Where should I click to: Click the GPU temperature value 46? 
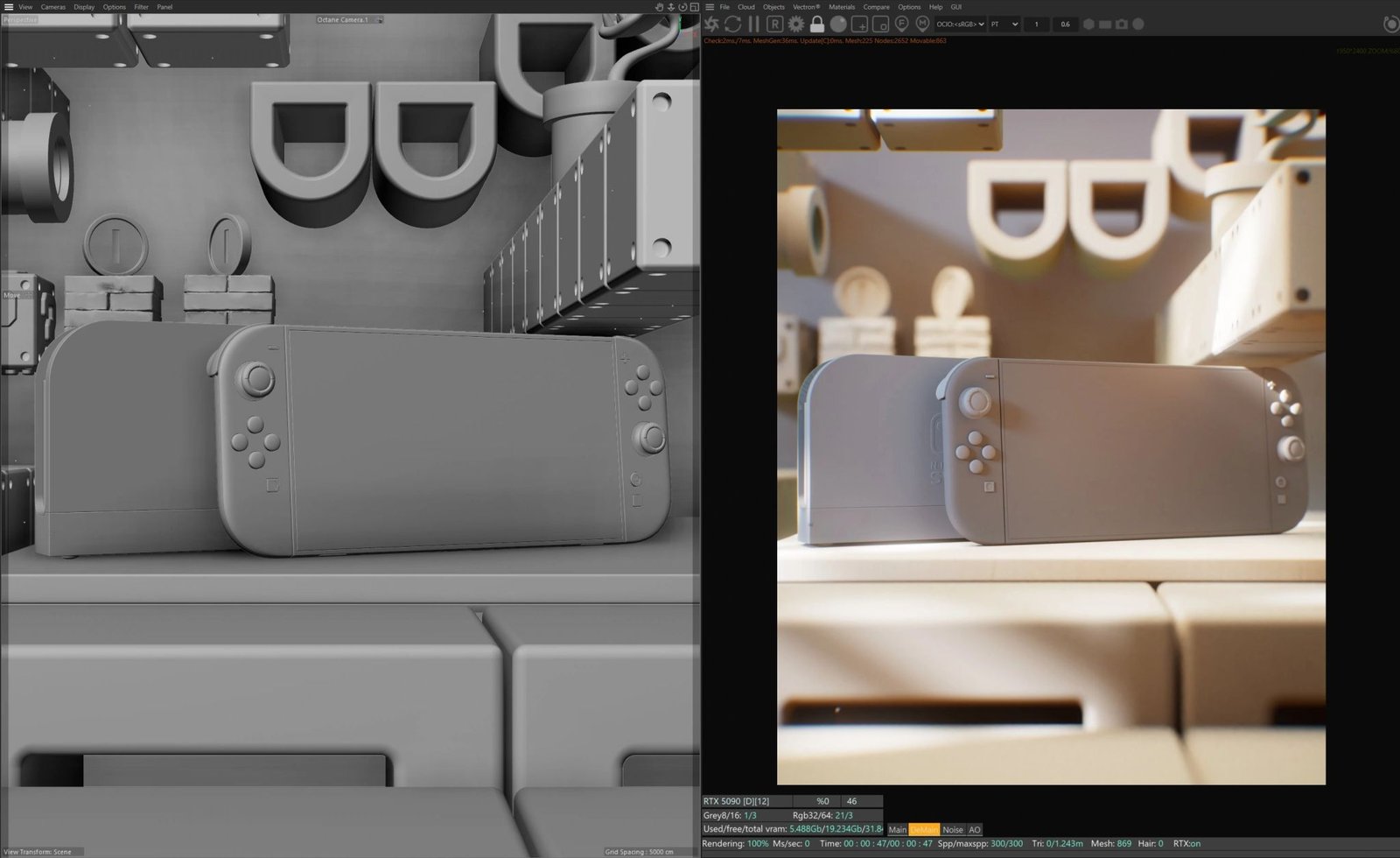(x=851, y=801)
